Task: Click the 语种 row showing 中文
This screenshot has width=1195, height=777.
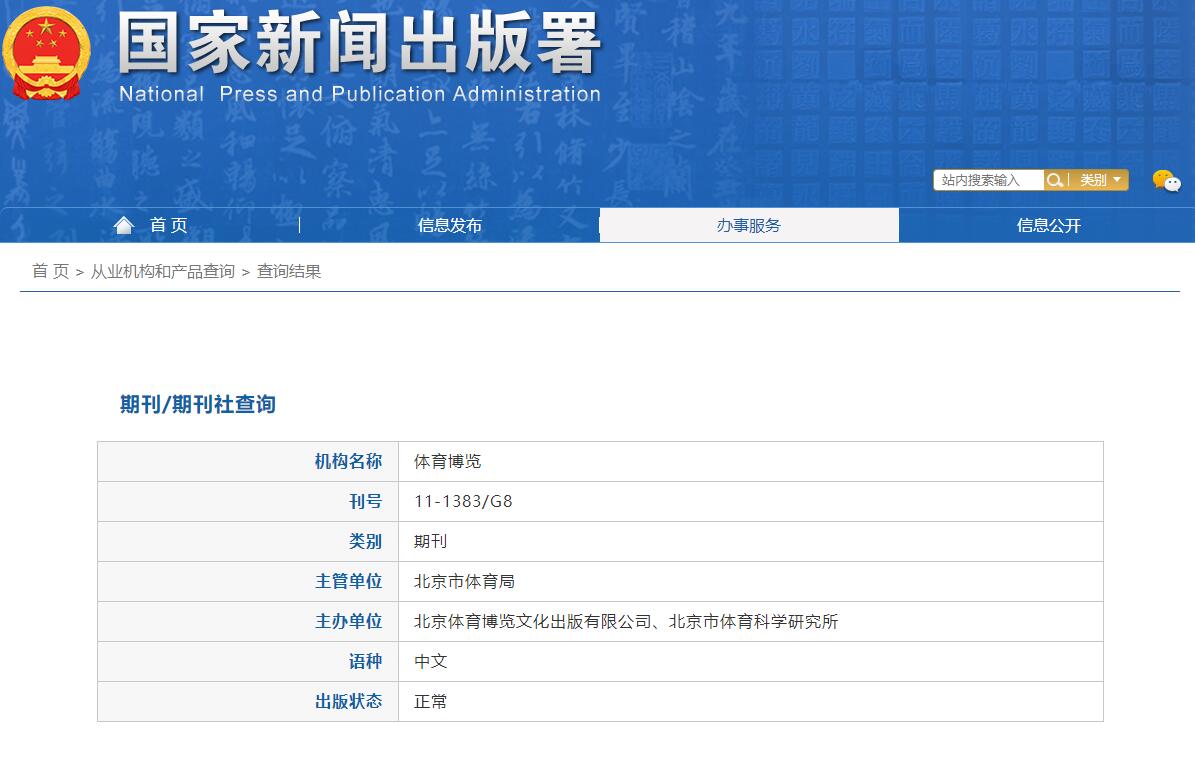Action: point(429,661)
